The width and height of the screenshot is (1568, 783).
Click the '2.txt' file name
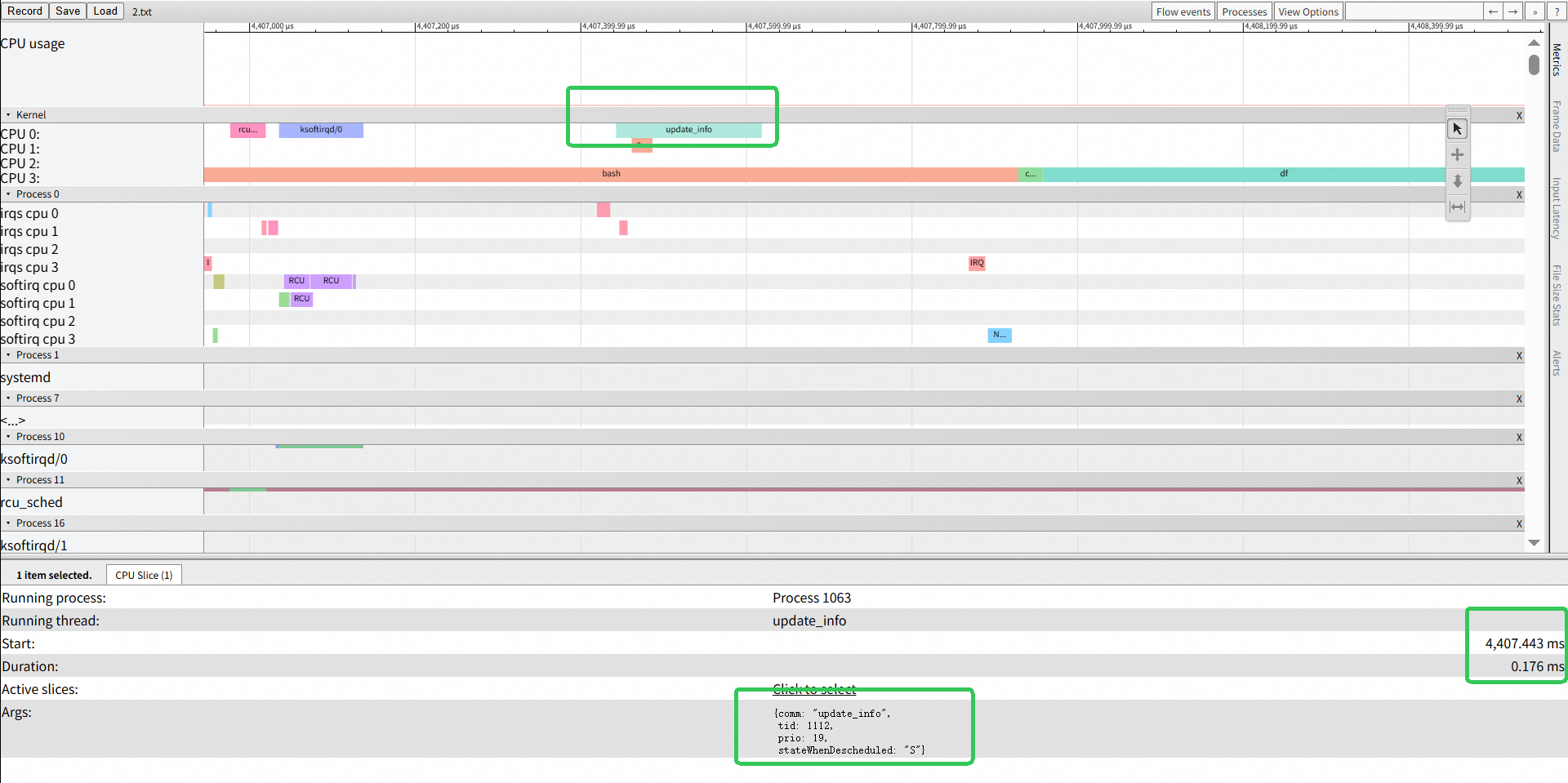pos(142,11)
